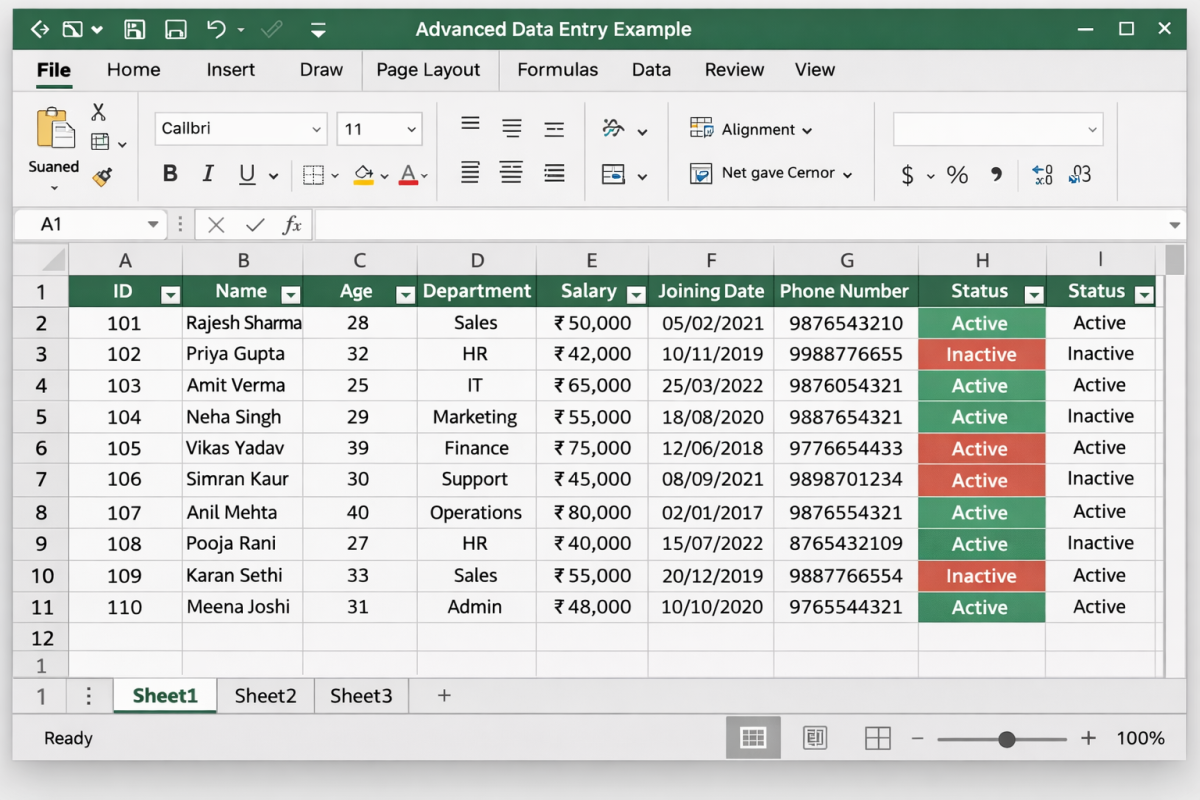The height and width of the screenshot is (800, 1200).
Task: Click the zoom slider handle
Action: 1007,739
